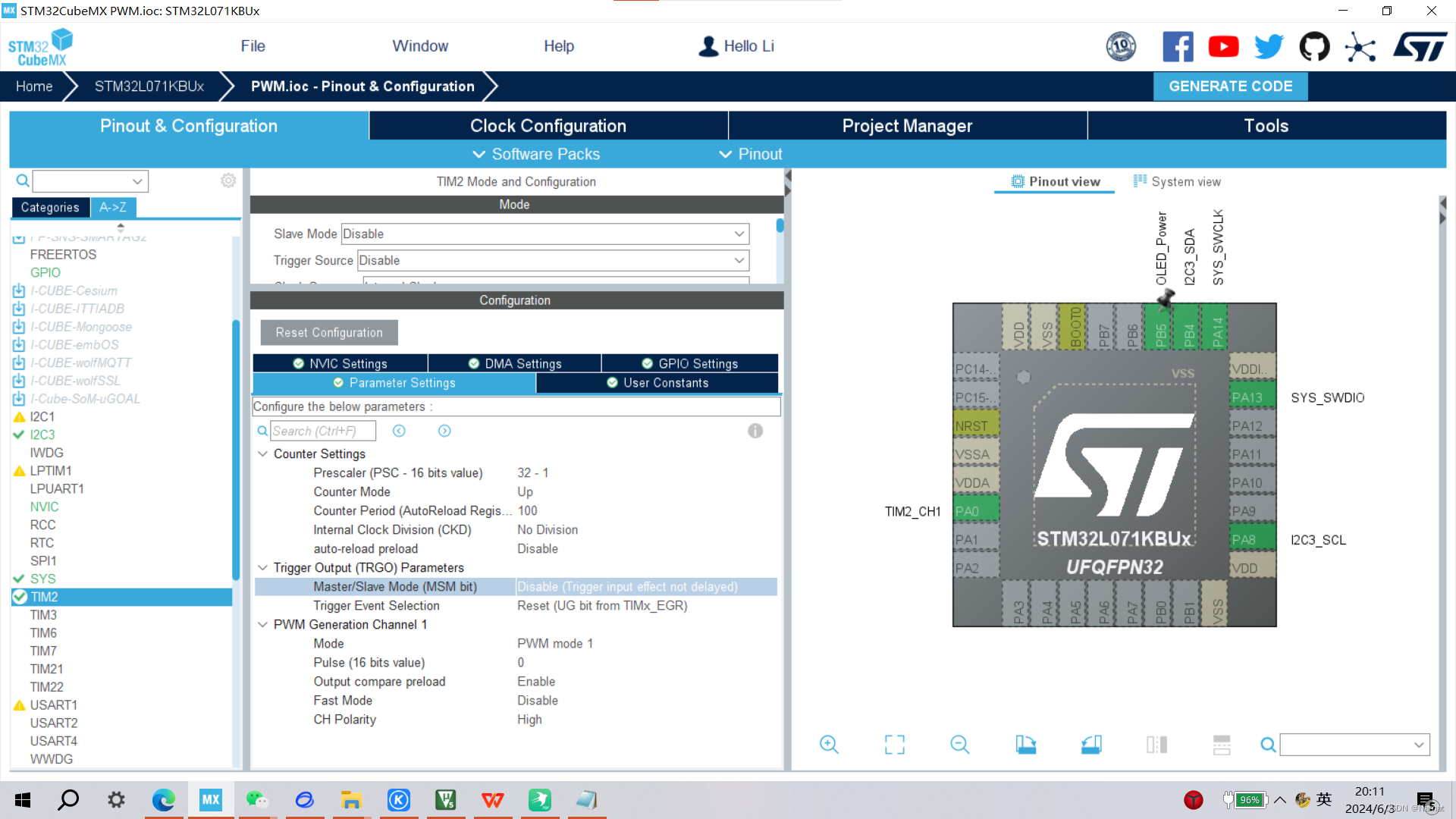Zoom in on the pinout chip view

[829, 745]
